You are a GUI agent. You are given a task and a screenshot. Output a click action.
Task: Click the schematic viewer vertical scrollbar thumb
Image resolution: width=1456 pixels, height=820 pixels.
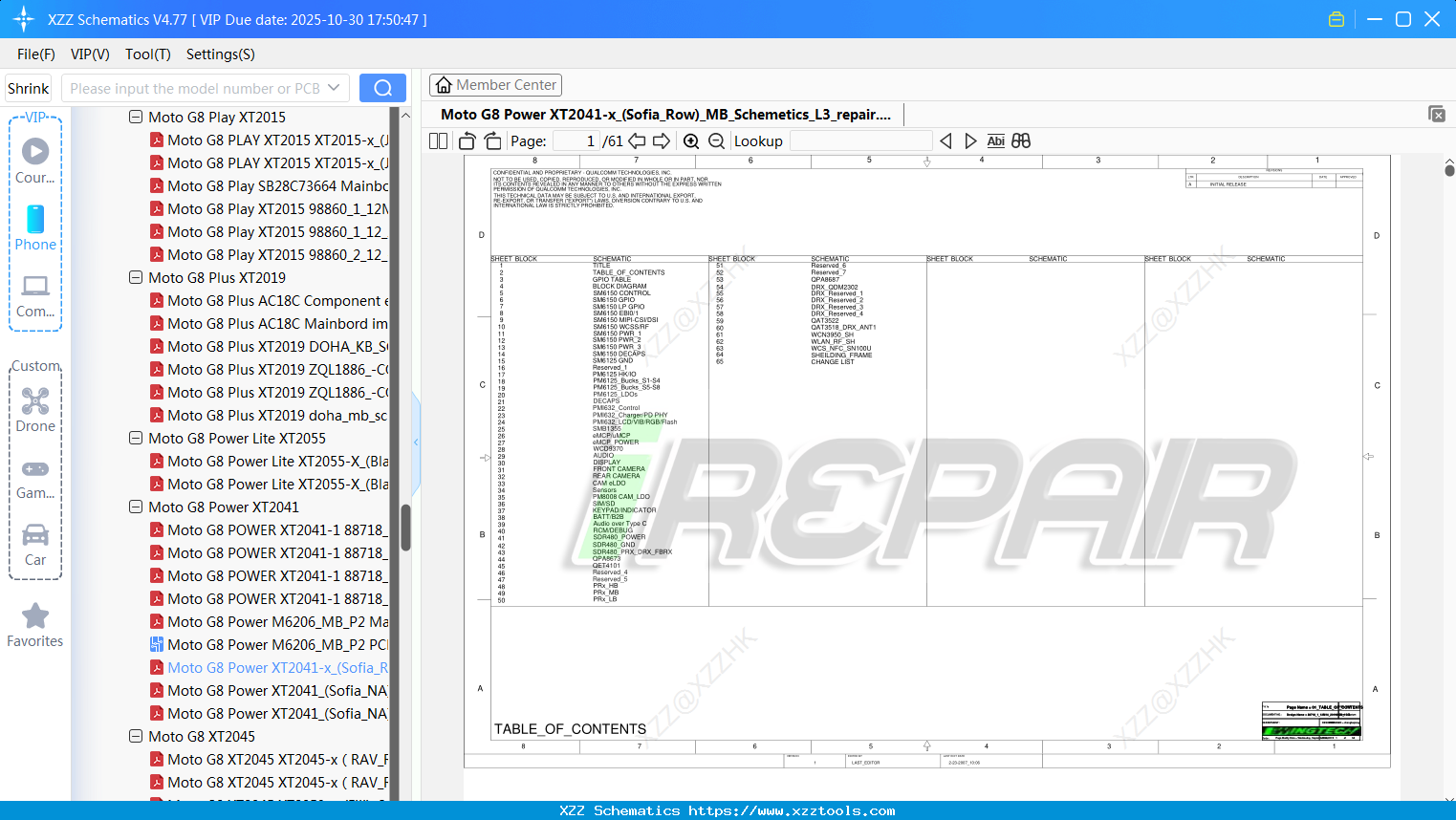click(x=1449, y=170)
